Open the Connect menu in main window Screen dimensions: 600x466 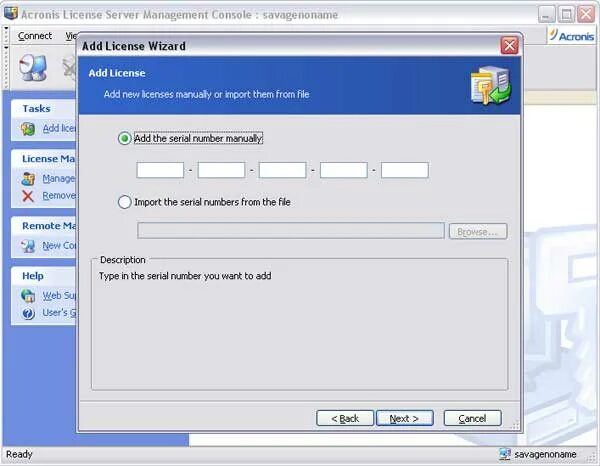pos(35,36)
